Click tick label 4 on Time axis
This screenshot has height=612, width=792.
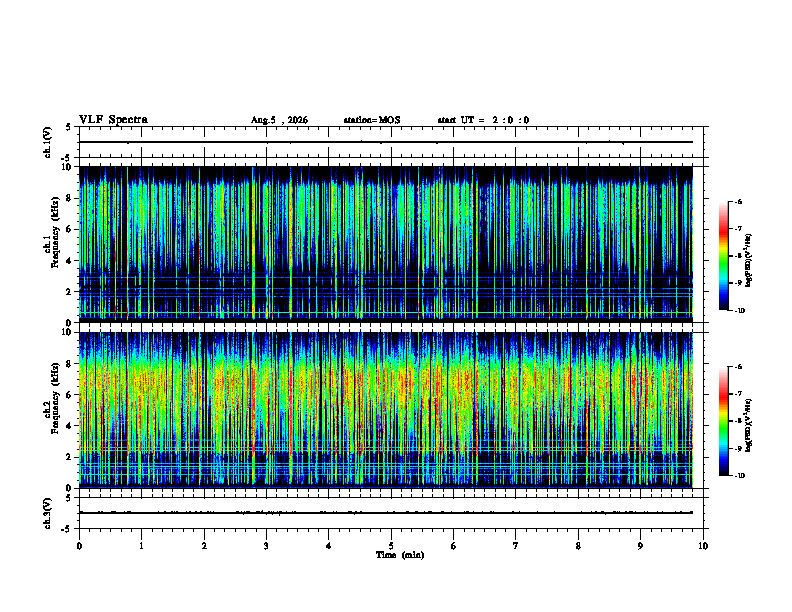pos(328,546)
